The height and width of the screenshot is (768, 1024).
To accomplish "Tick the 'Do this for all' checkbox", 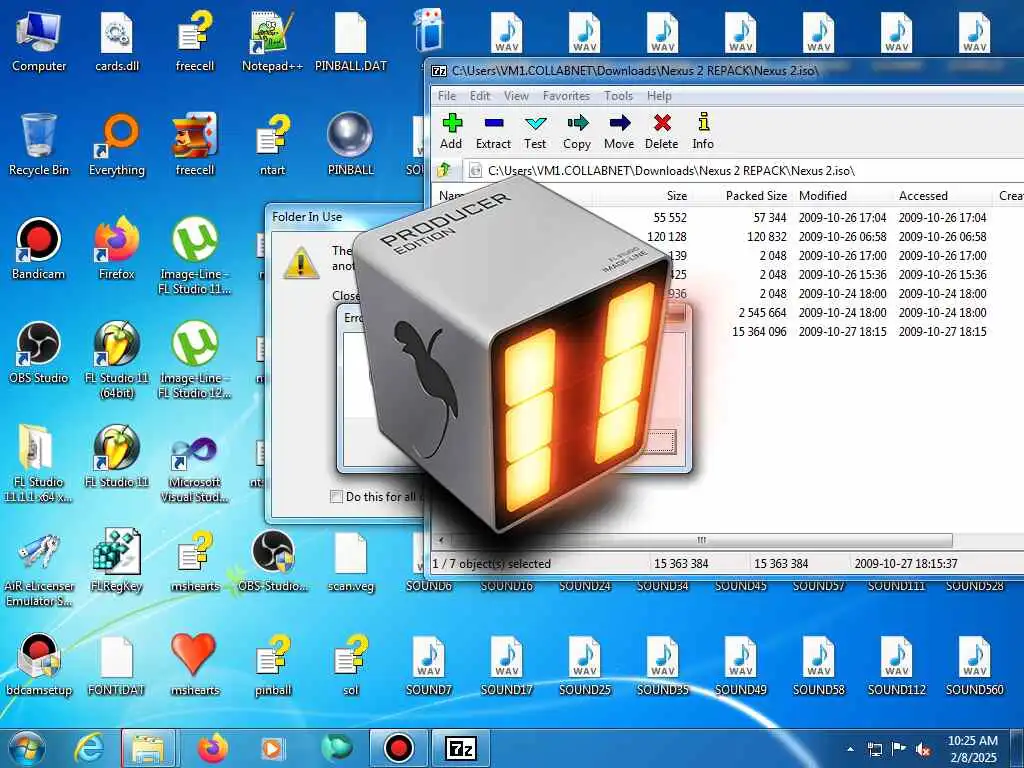I will pos(336,496).
